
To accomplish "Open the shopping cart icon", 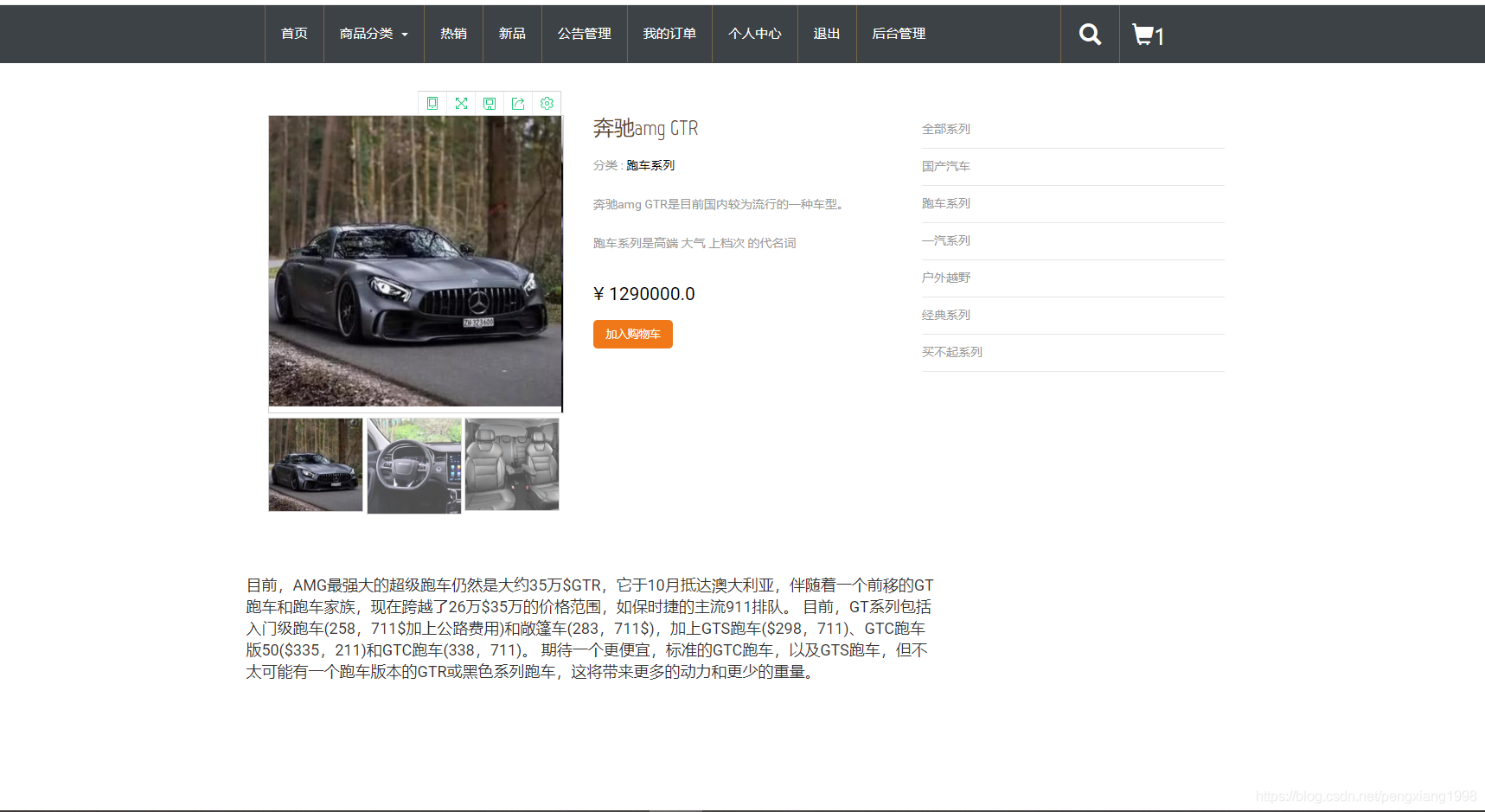I will (1148, 35).
